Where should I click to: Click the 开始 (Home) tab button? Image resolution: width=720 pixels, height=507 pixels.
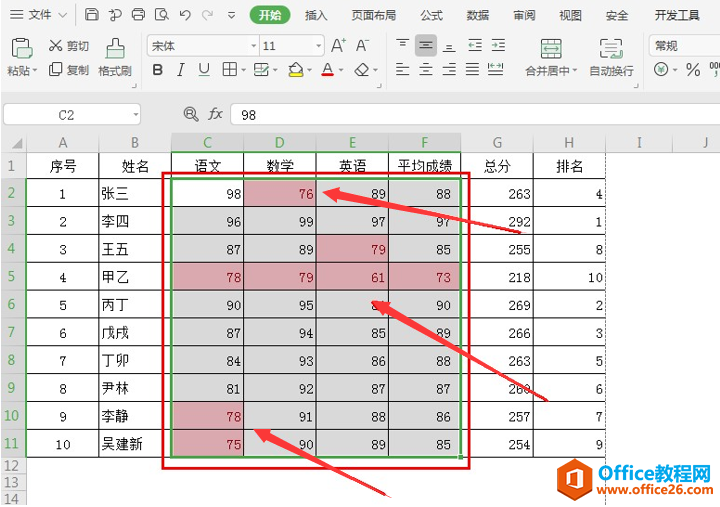270,15
